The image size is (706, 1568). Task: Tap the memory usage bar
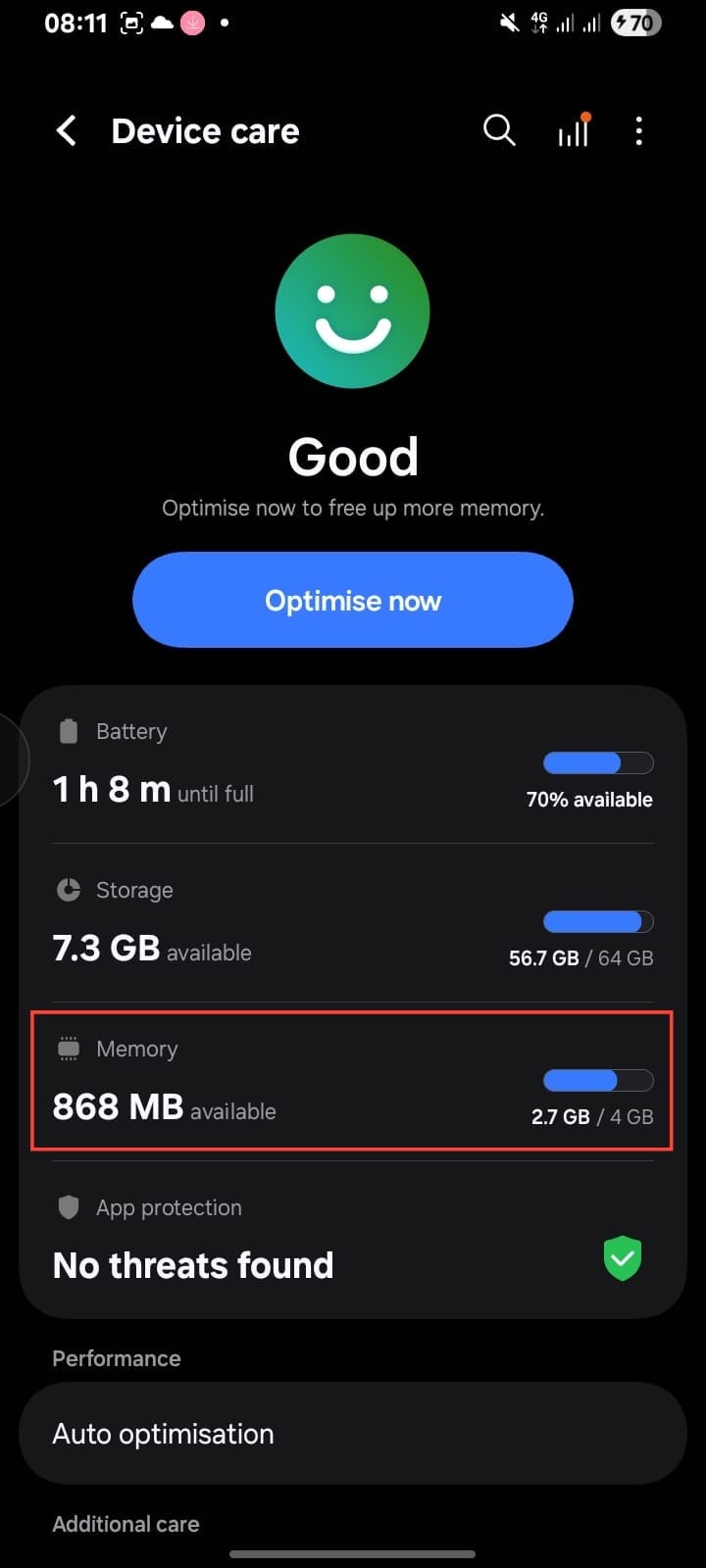coord(598,1080)
